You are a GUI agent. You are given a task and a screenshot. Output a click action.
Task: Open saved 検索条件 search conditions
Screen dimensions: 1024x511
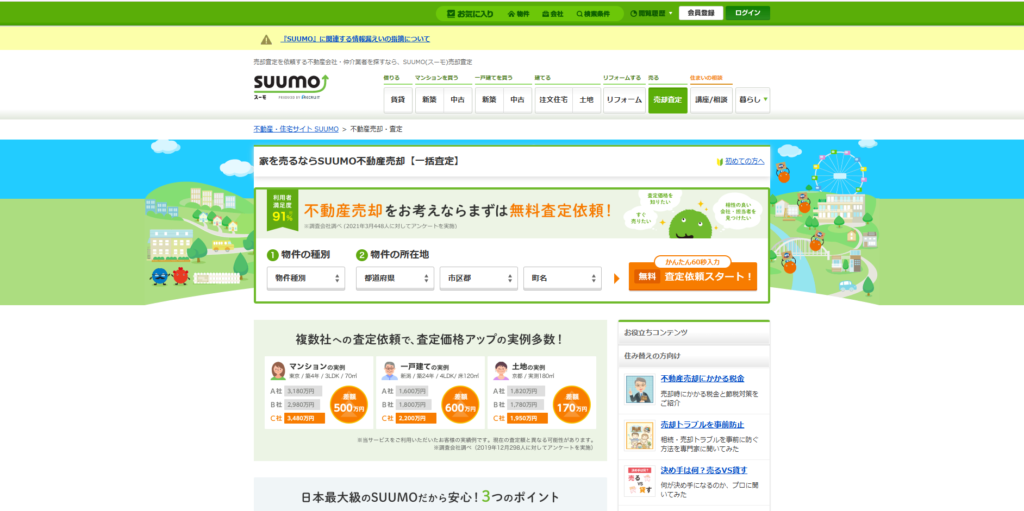pos(593,13)
